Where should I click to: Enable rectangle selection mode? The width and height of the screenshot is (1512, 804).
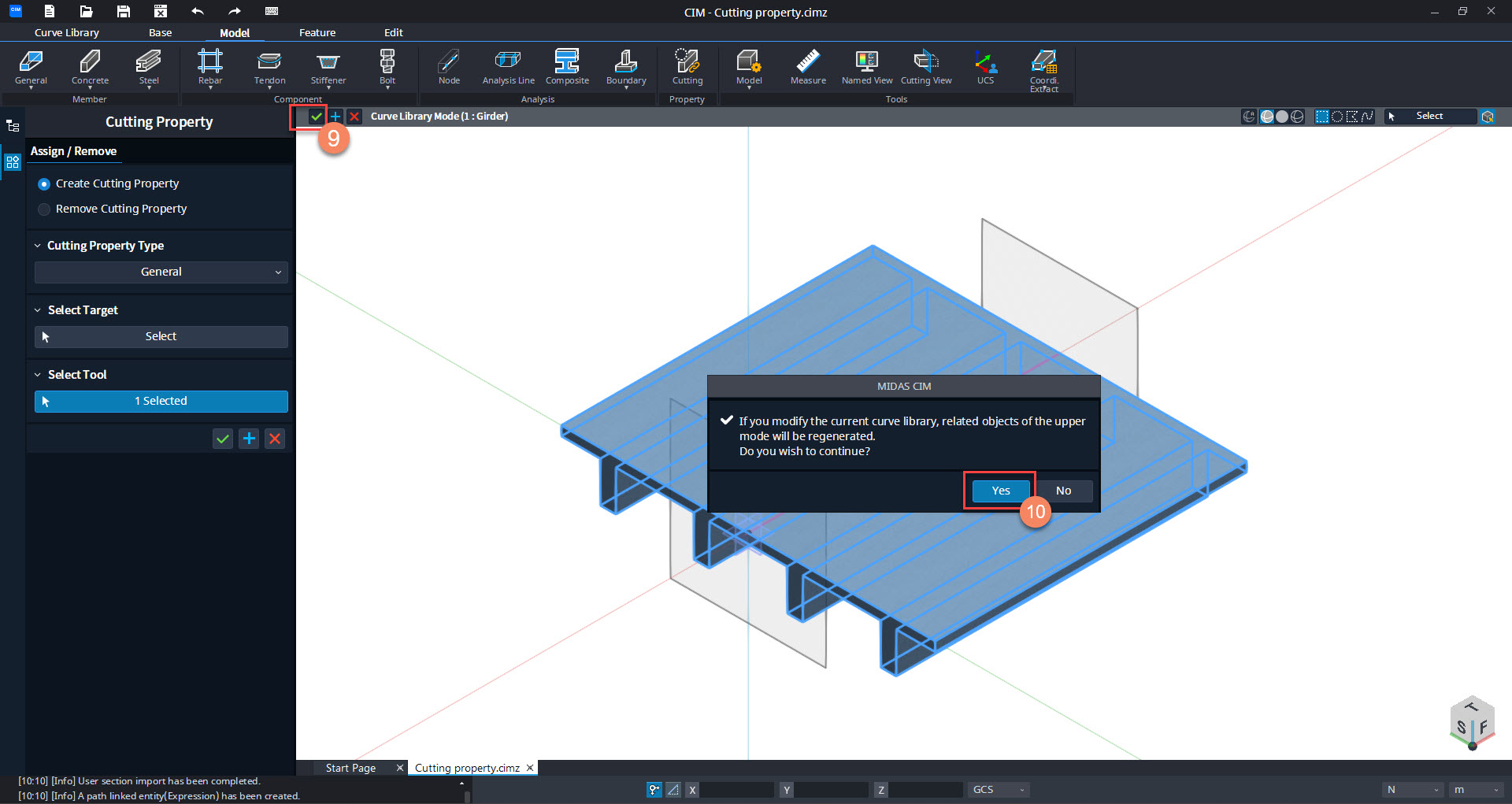[1322, 117]
